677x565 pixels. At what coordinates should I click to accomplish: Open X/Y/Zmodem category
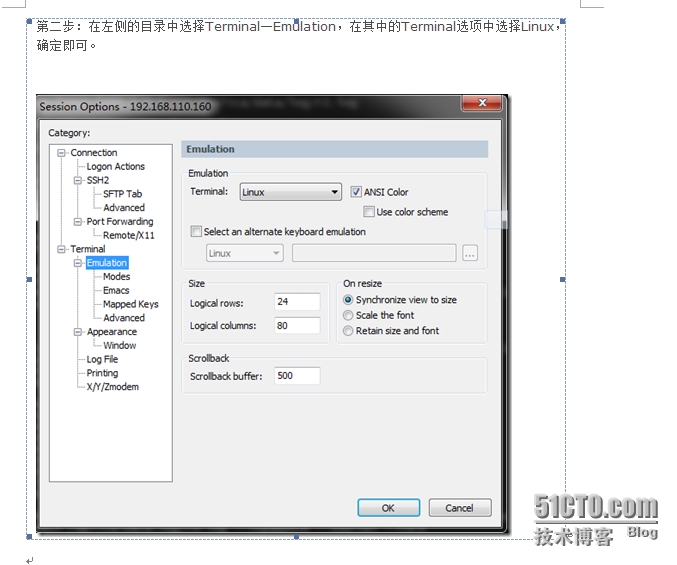[112, 387]
